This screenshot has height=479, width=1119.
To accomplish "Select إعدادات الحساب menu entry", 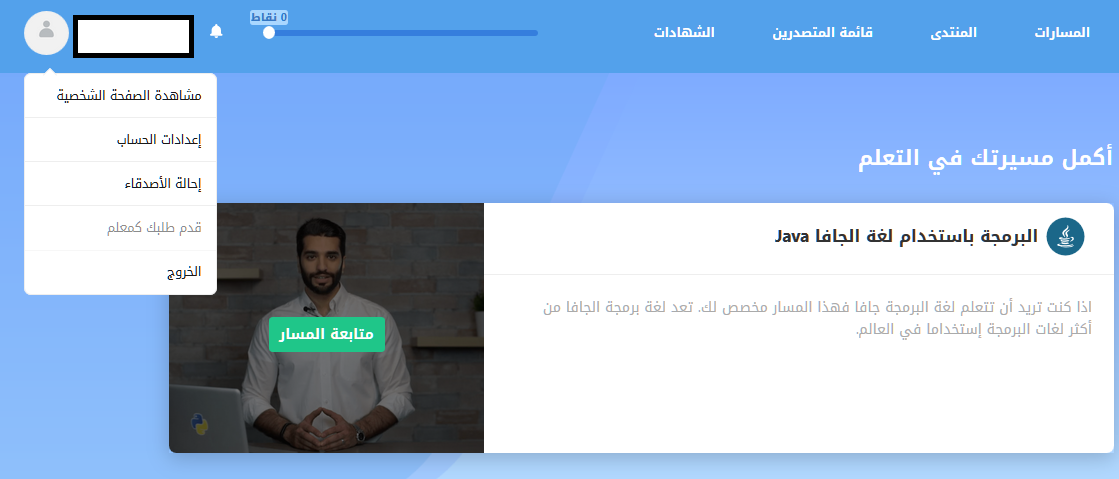I will click(121, 140).
